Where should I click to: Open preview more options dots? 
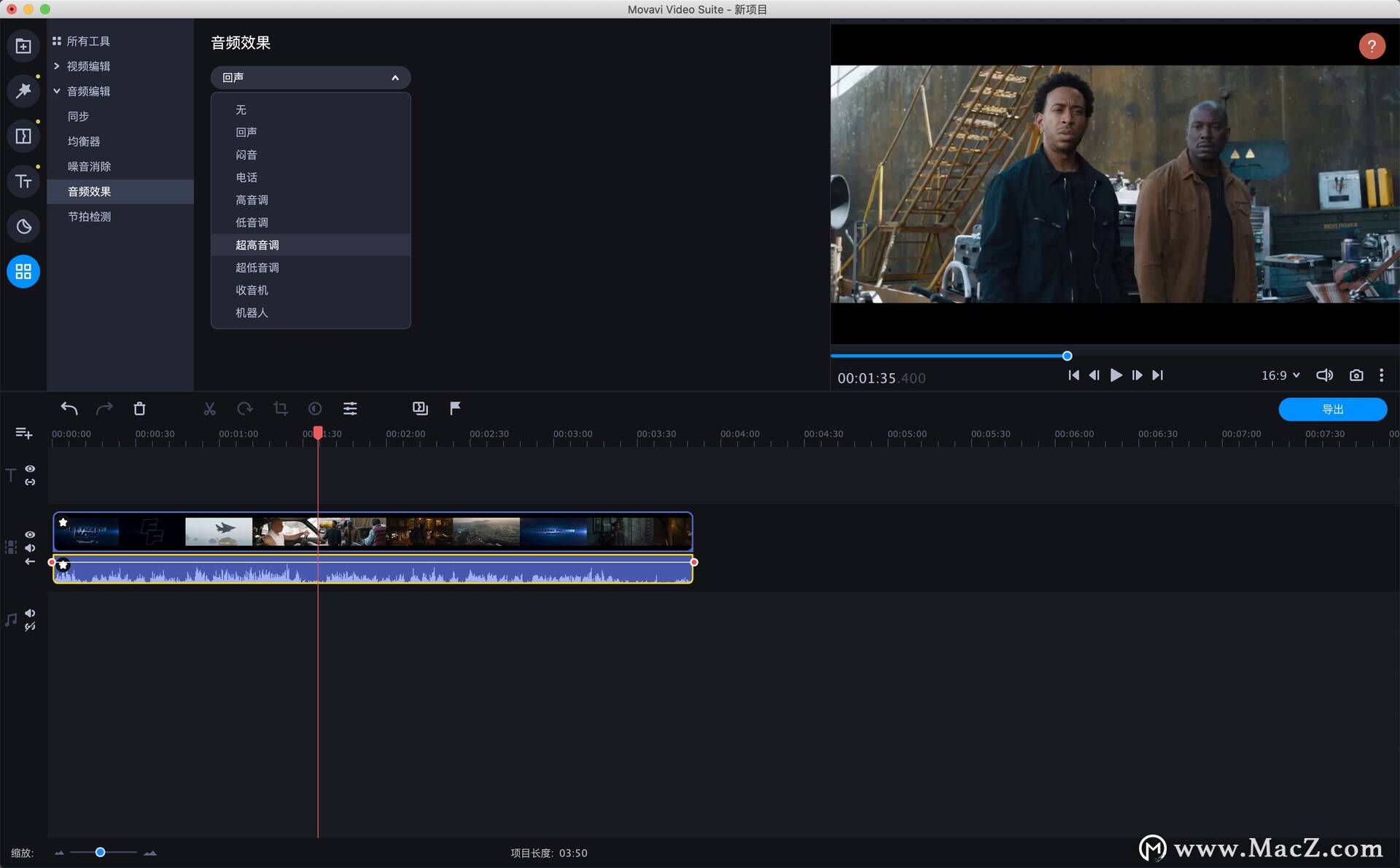click(1381, 375)
